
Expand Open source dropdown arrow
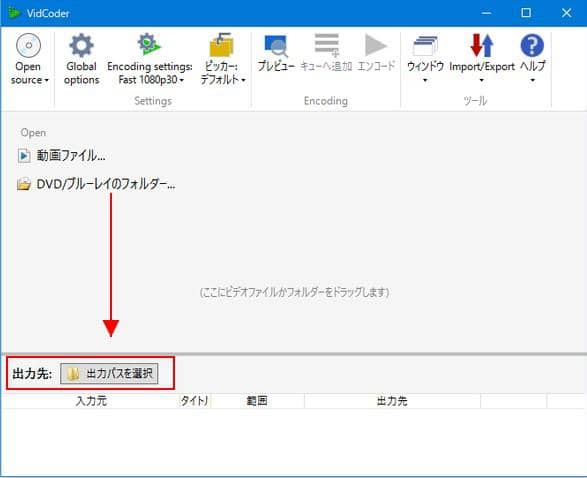click(x=46, y=80)
